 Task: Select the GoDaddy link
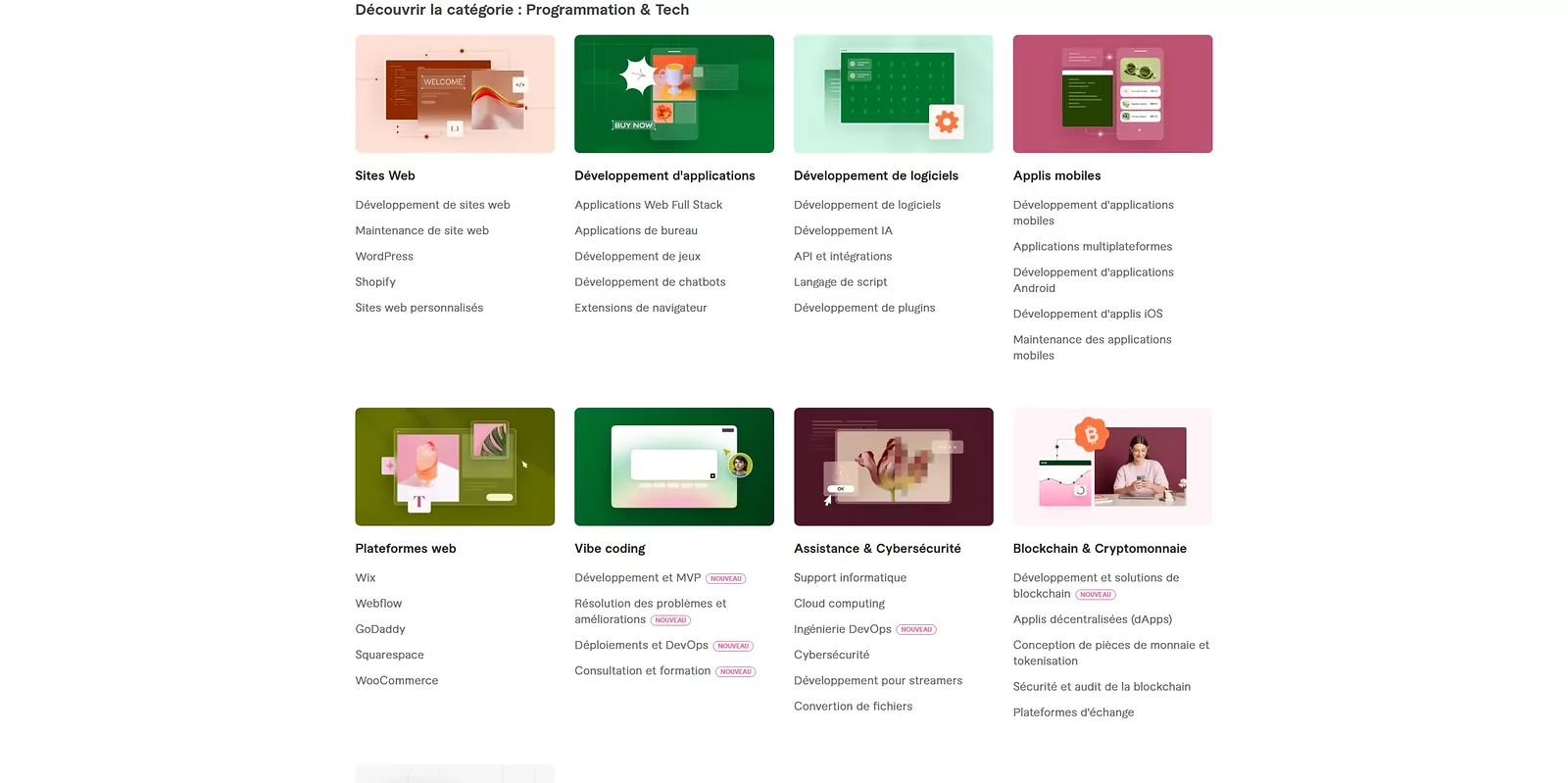[x=380, y=629]
